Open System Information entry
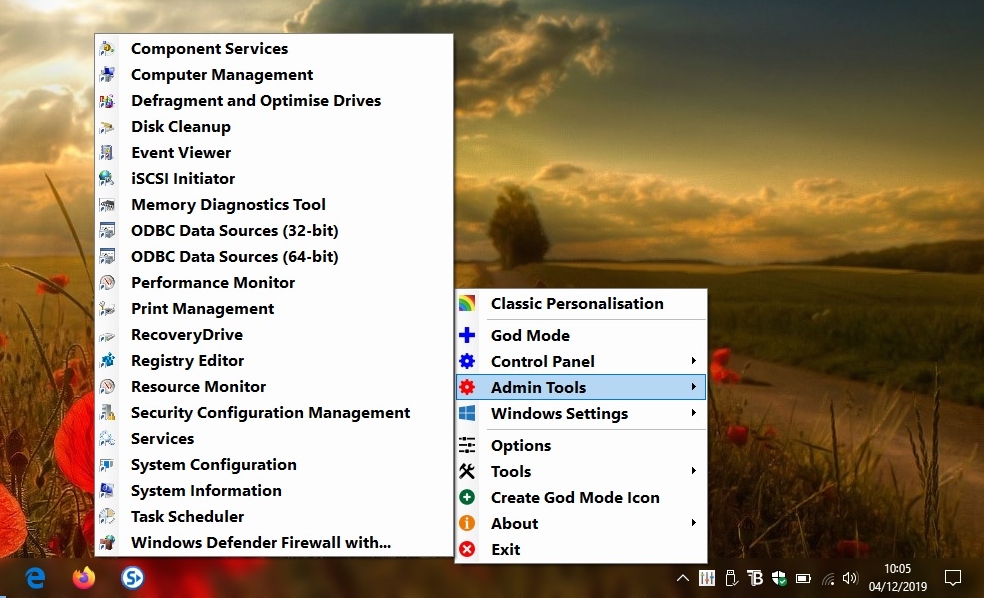Viewport: 984px width, 598px height. click(x=274, y=491)
